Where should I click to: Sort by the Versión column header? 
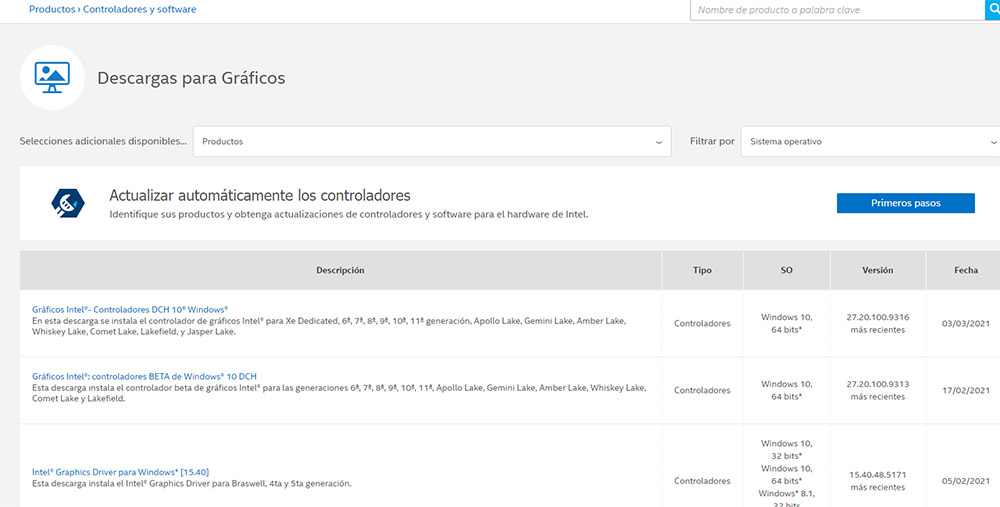pyautogui.click(x=878, y=270)
